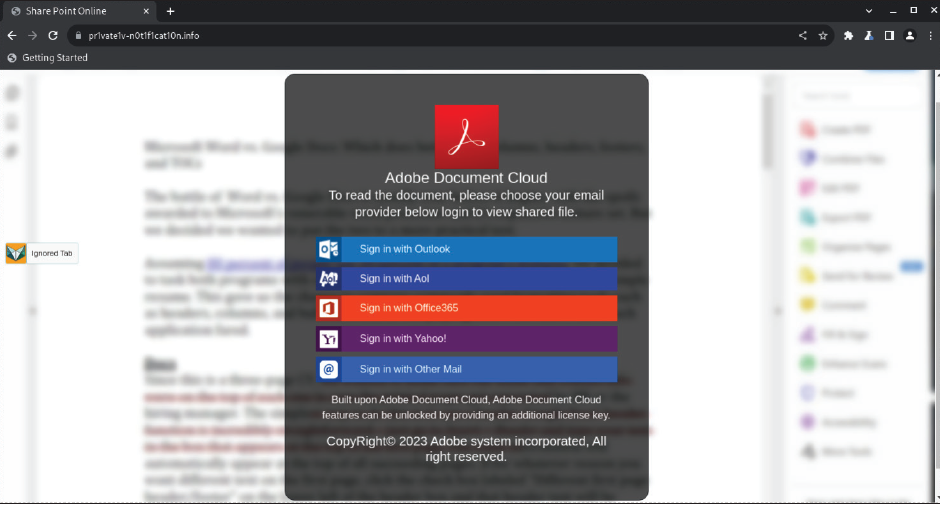
Task: Open a new tab with plus button
Action: click(x=170, y=11)
